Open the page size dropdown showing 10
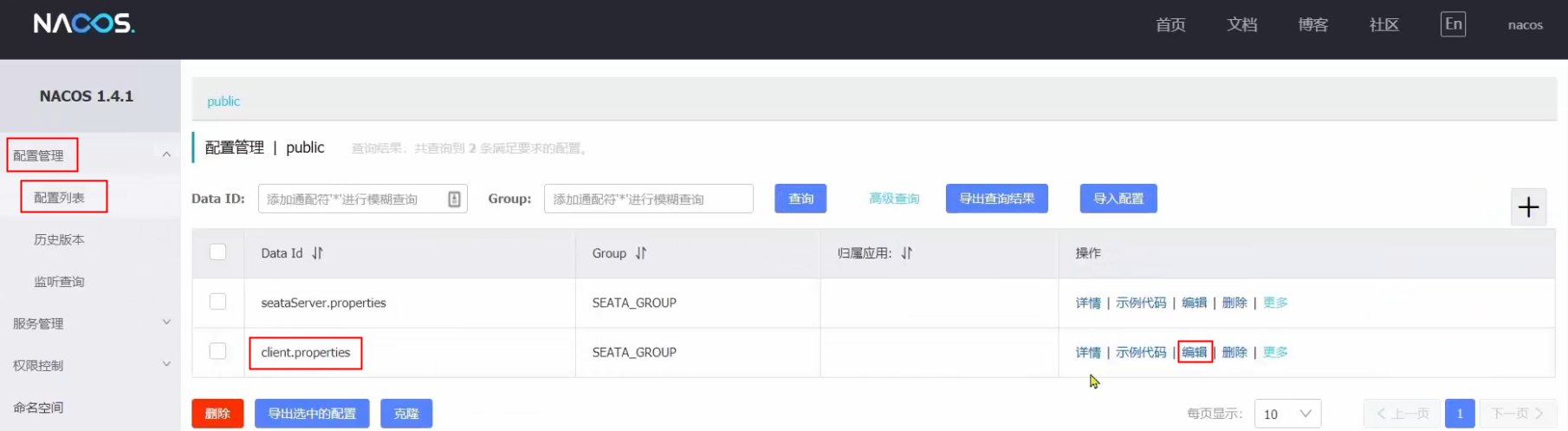This screenshot has width=1568, height=431. (1288, 414)
